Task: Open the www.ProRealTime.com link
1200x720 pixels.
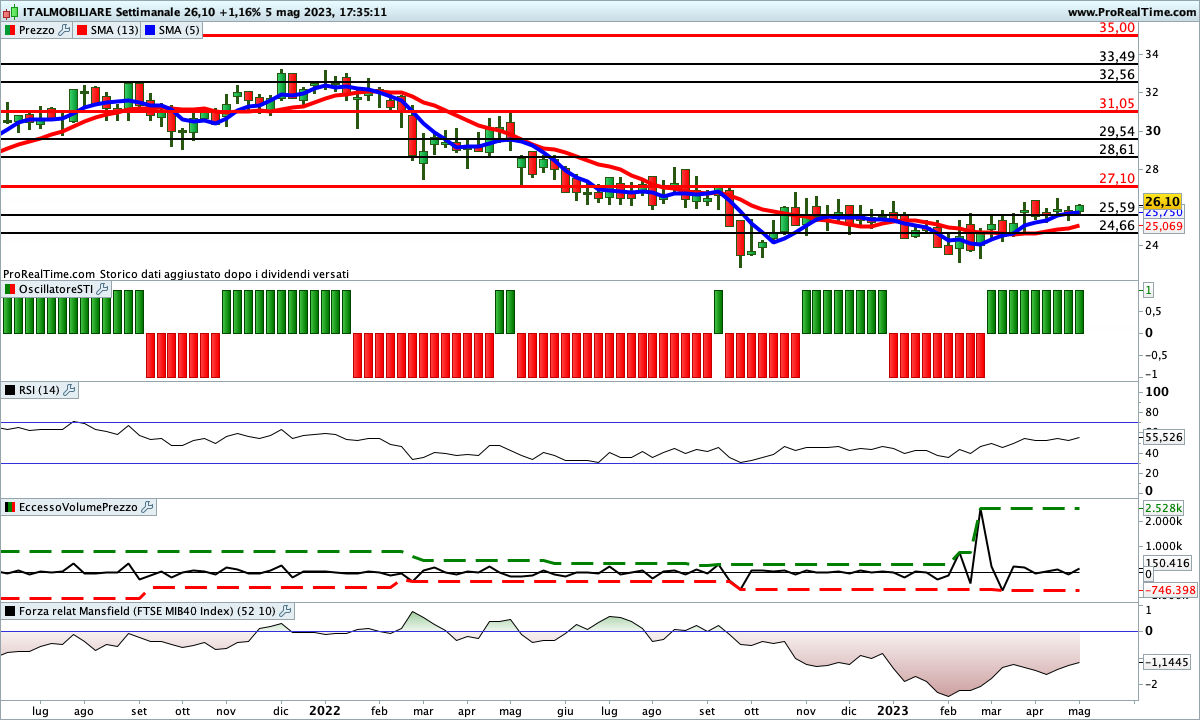Action: point(1131,12)
